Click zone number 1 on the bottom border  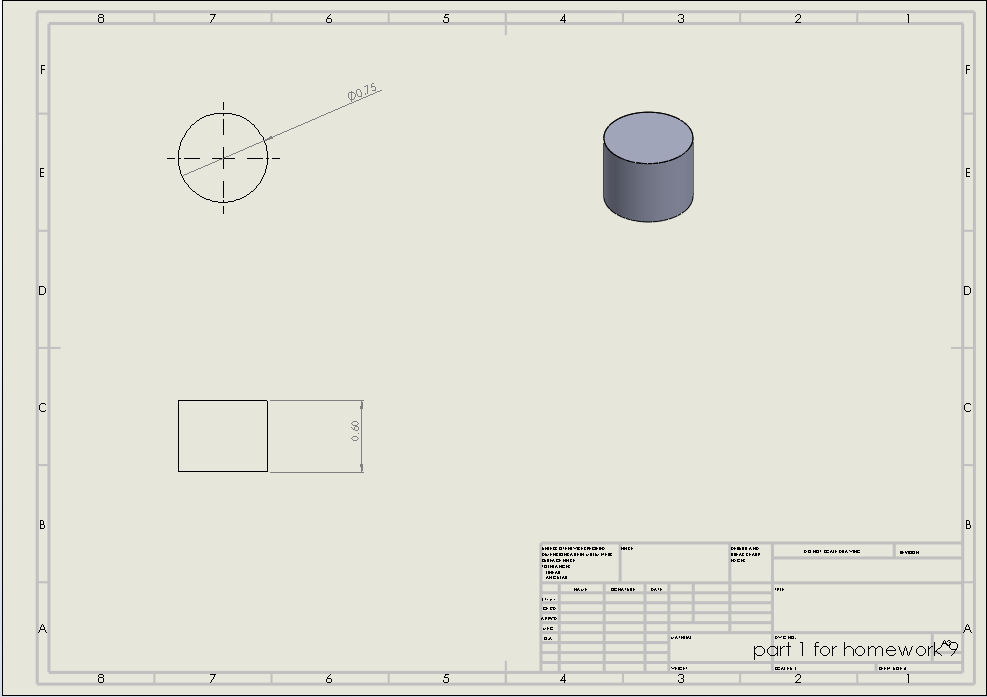coord(908,678)
